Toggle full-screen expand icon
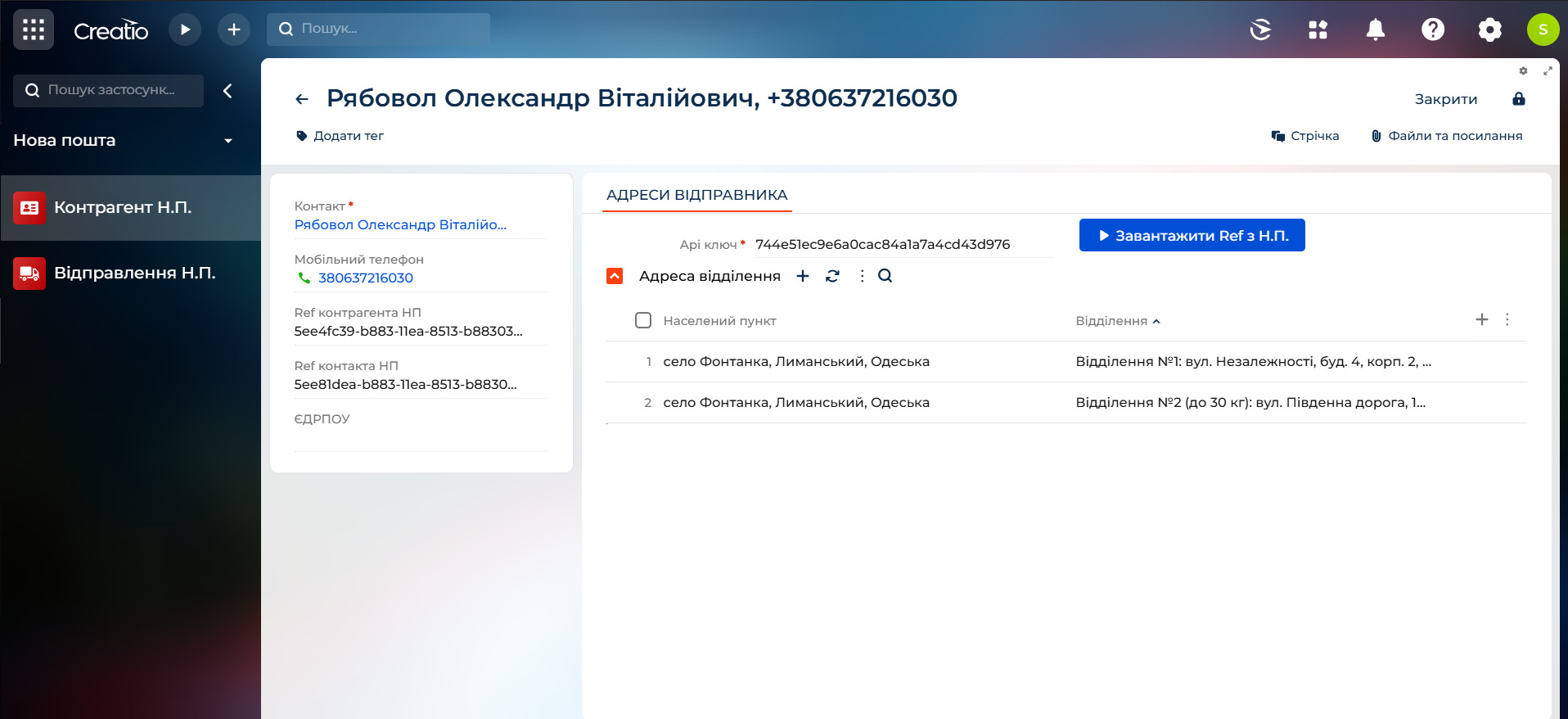 (1548, 71)
